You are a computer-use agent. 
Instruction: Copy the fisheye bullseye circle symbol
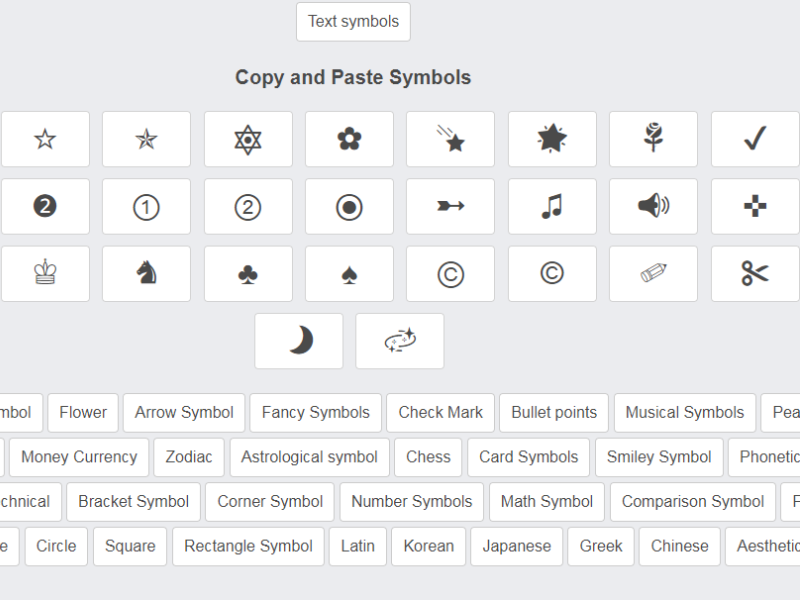tap(349, 206)
